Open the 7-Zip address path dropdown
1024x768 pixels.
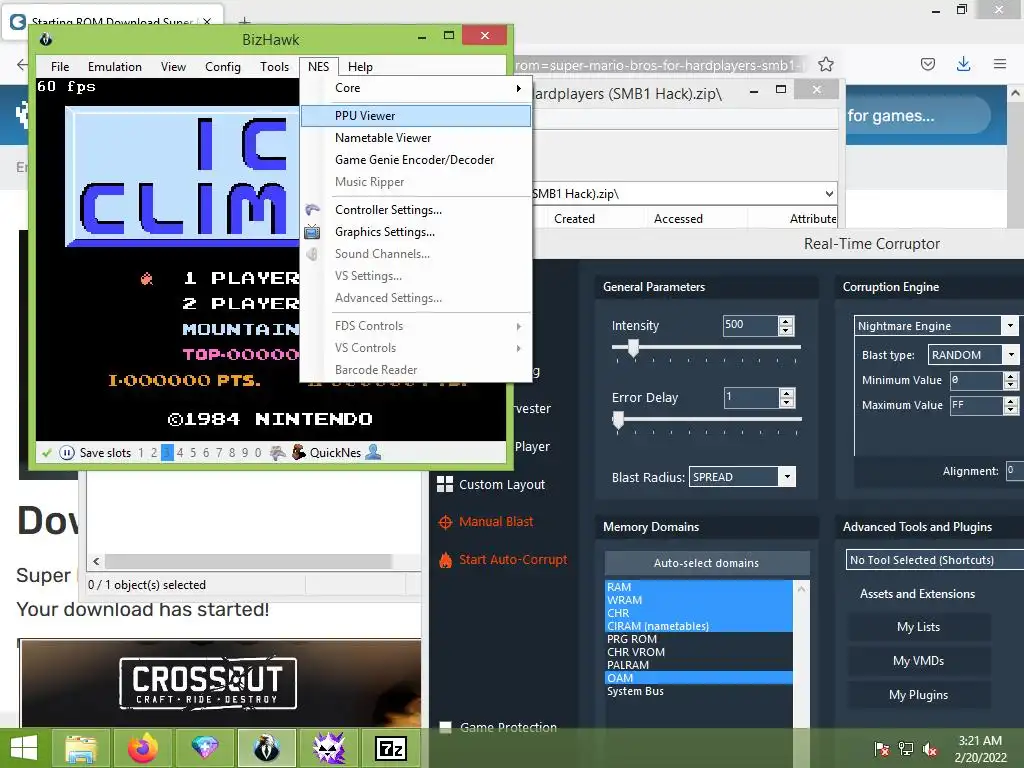829,193
